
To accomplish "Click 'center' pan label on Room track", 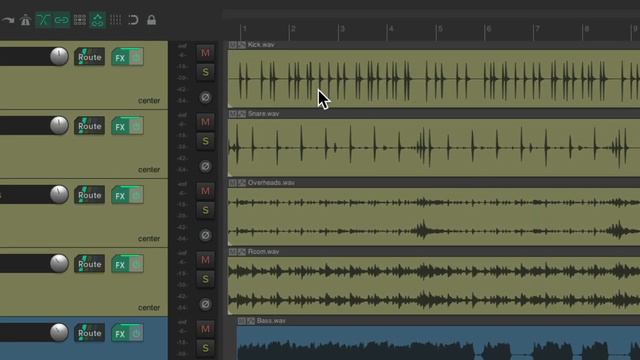I will [x=149, y=307].
